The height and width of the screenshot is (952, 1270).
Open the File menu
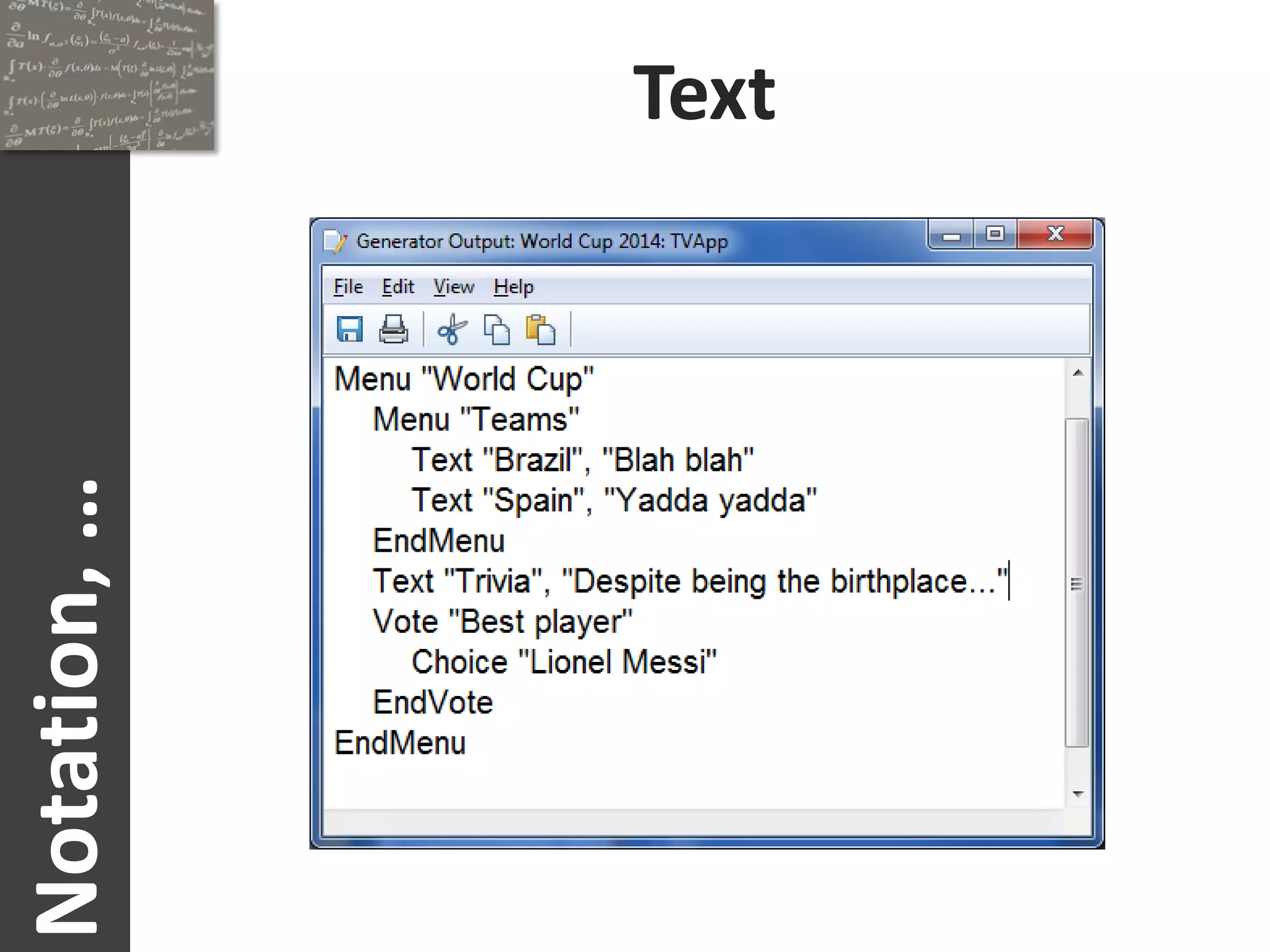coord(348,287)
